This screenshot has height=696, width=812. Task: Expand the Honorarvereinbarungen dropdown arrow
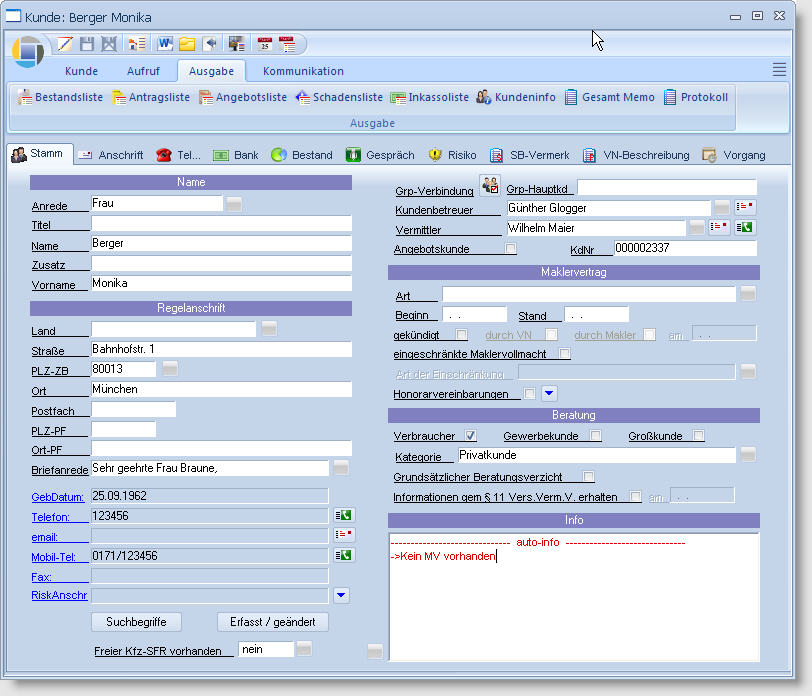pos(549,393)
